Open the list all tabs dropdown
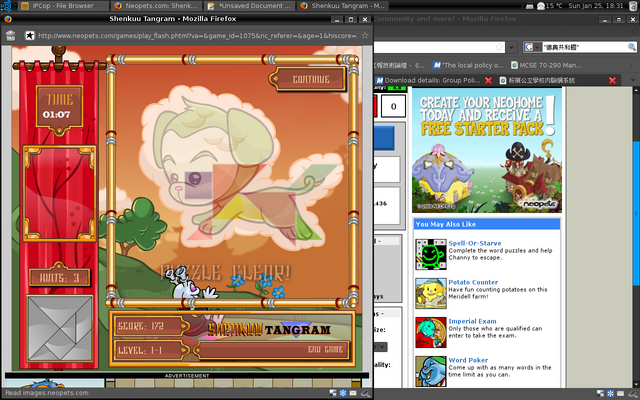 click(633, 80)
